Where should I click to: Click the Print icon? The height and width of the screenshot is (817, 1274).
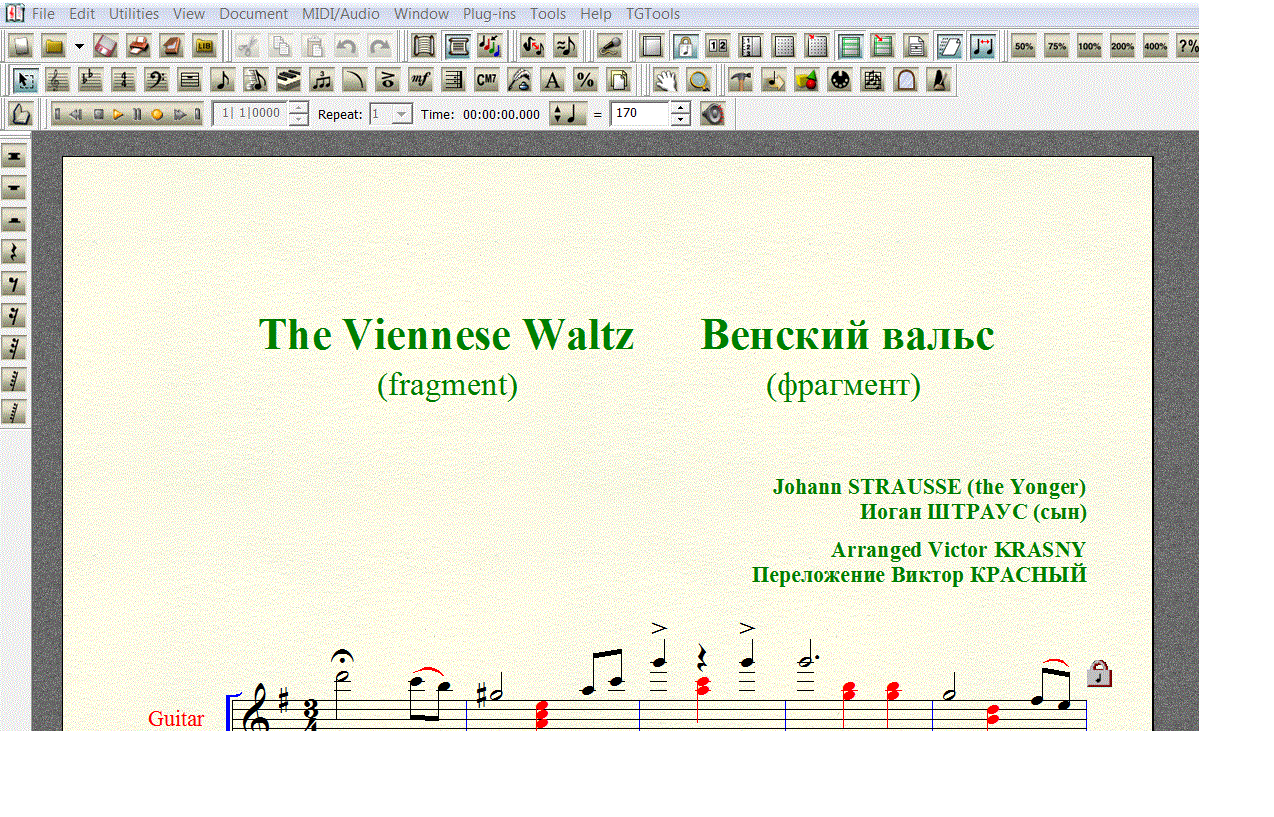coord(138,46)
